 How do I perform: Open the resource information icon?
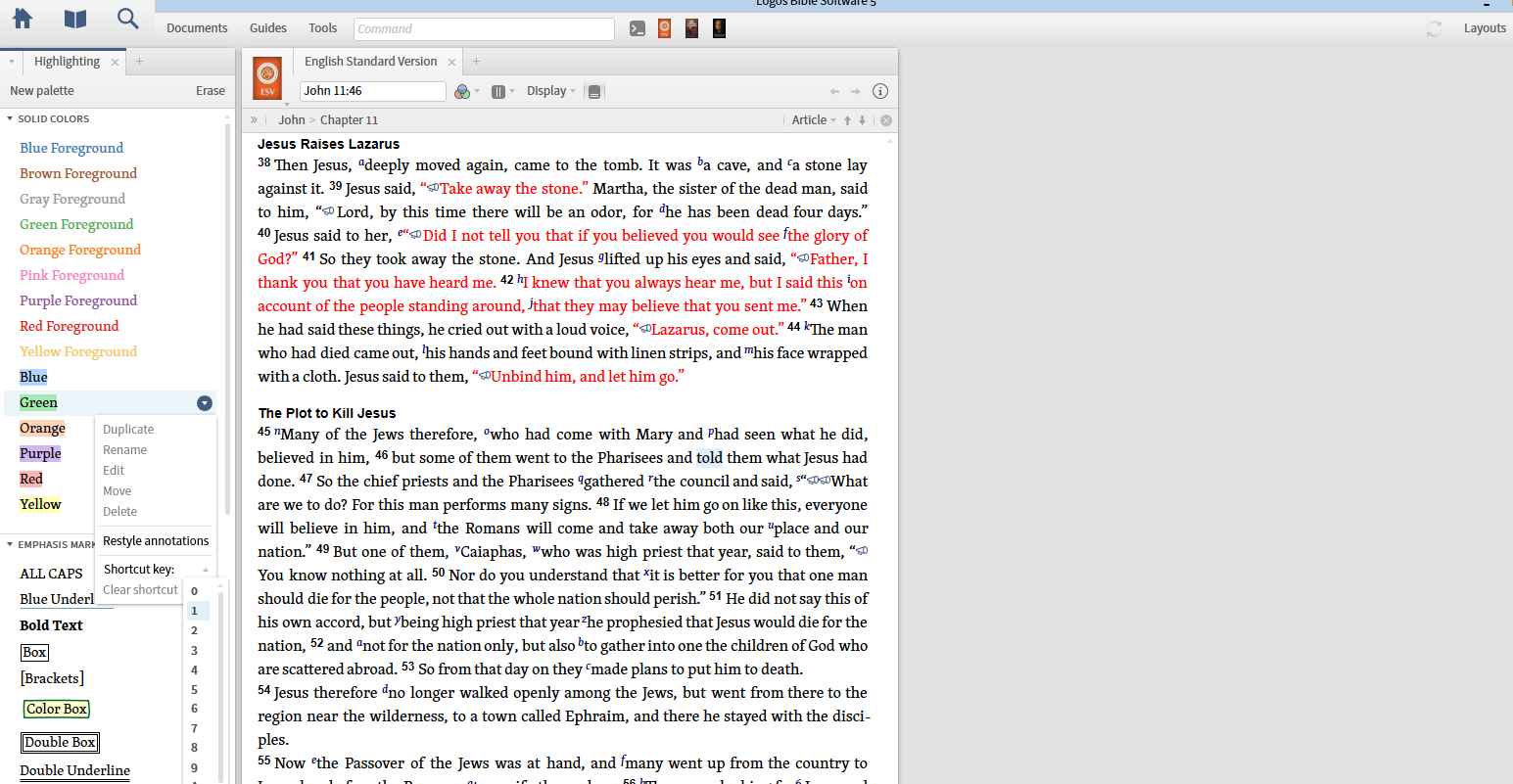(880, 91)
